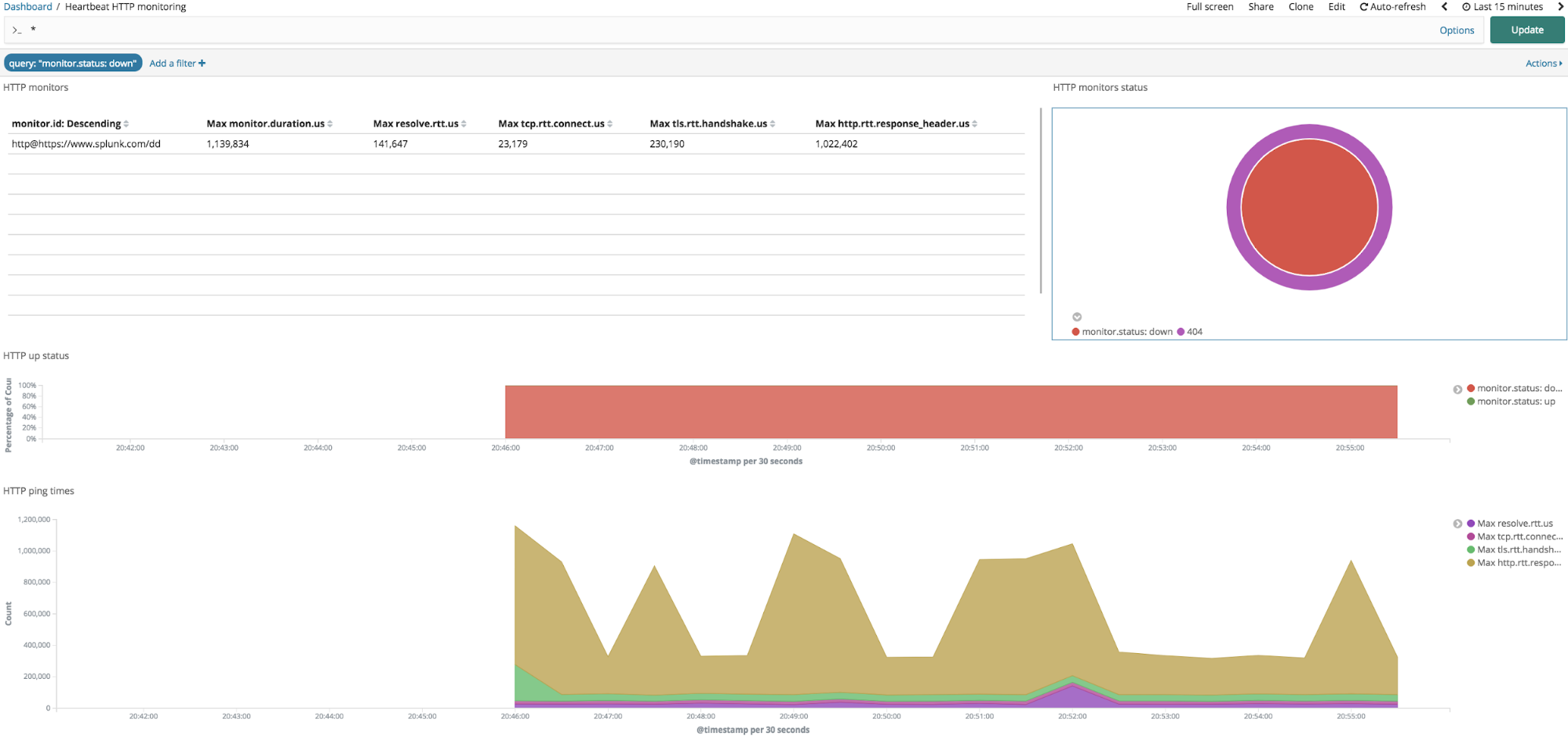The width and height of the screenshot is (1568, 744).
Task: Click the HTTP monitors status panel title
Action: tap(1100, 88)
